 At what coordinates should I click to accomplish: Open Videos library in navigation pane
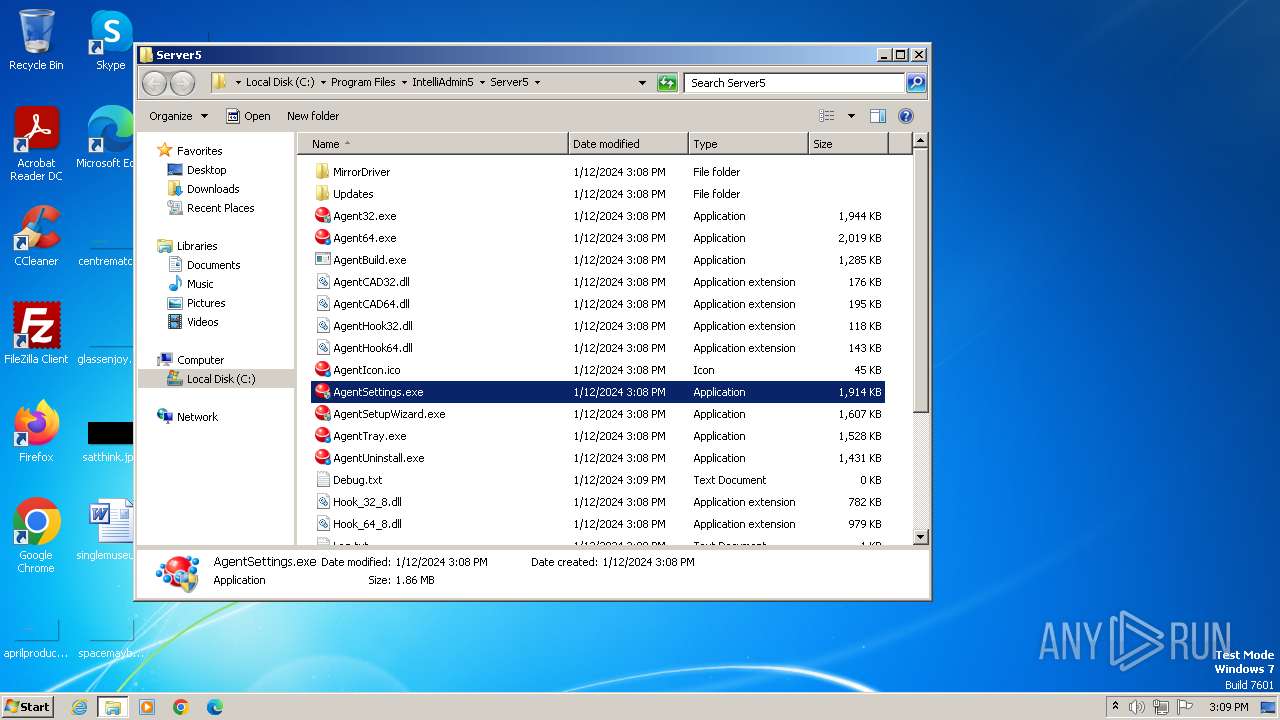pos(202,322)
